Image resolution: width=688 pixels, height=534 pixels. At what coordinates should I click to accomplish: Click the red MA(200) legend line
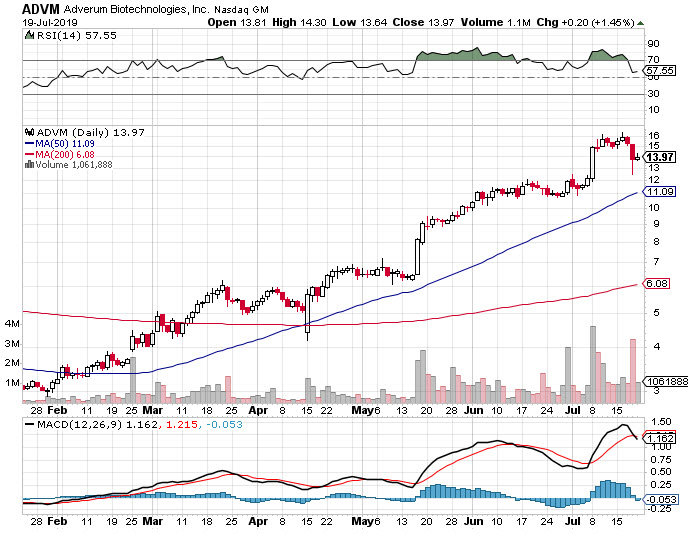click(x=29, y=154)
